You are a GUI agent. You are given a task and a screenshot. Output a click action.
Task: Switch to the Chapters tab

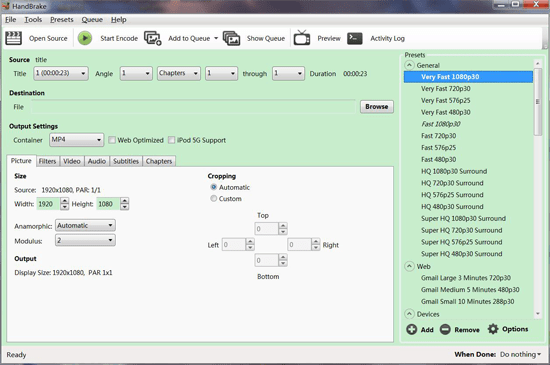tap(159, 161)
